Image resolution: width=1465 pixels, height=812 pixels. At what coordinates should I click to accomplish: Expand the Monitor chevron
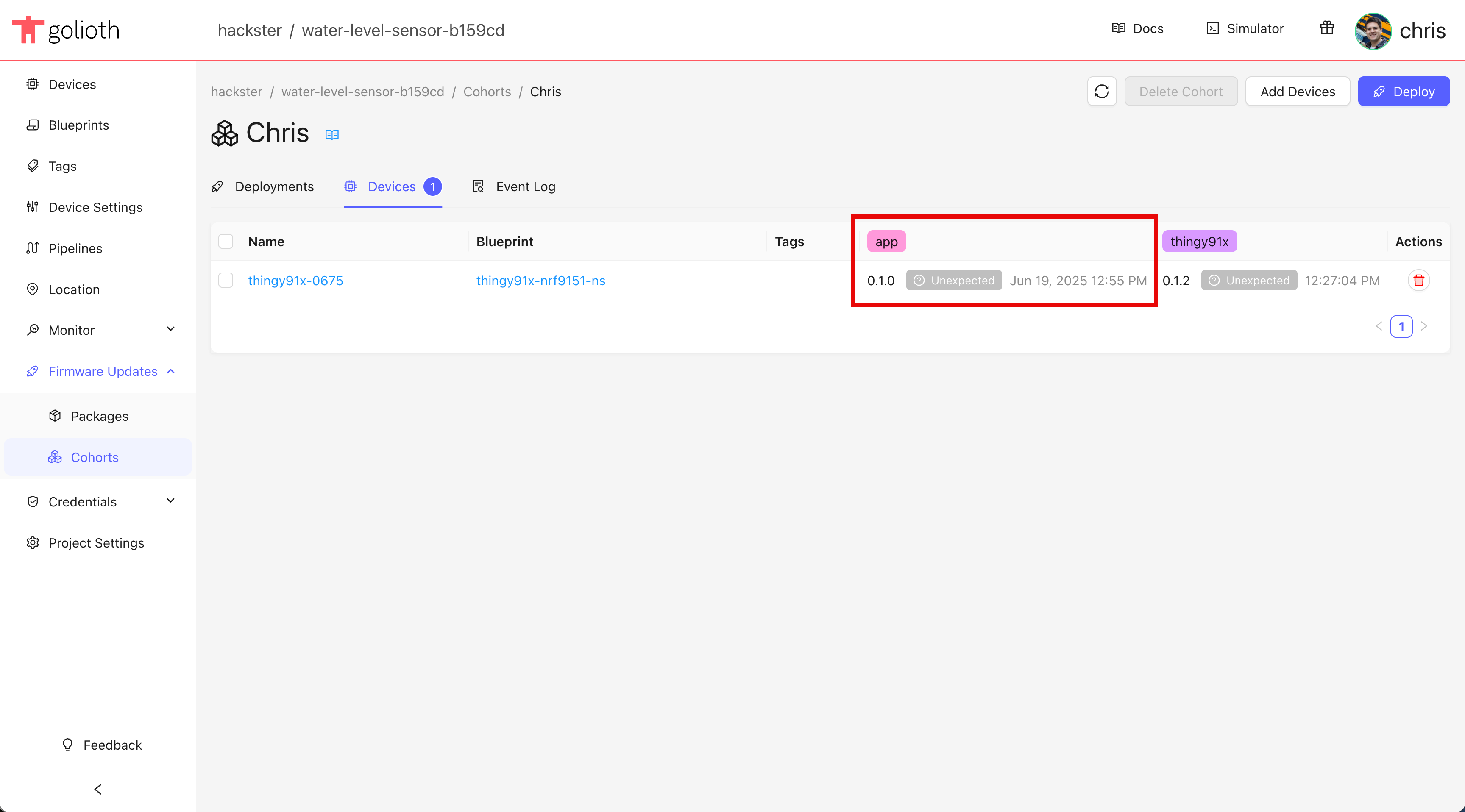(x=170, y=329)
